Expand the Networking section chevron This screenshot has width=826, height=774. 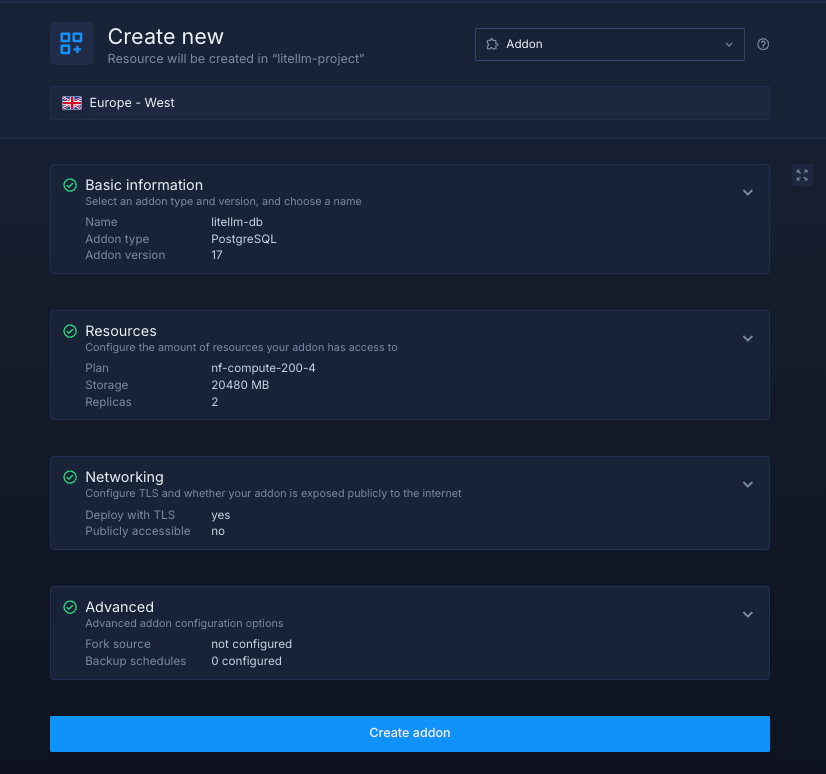[747, 484]
